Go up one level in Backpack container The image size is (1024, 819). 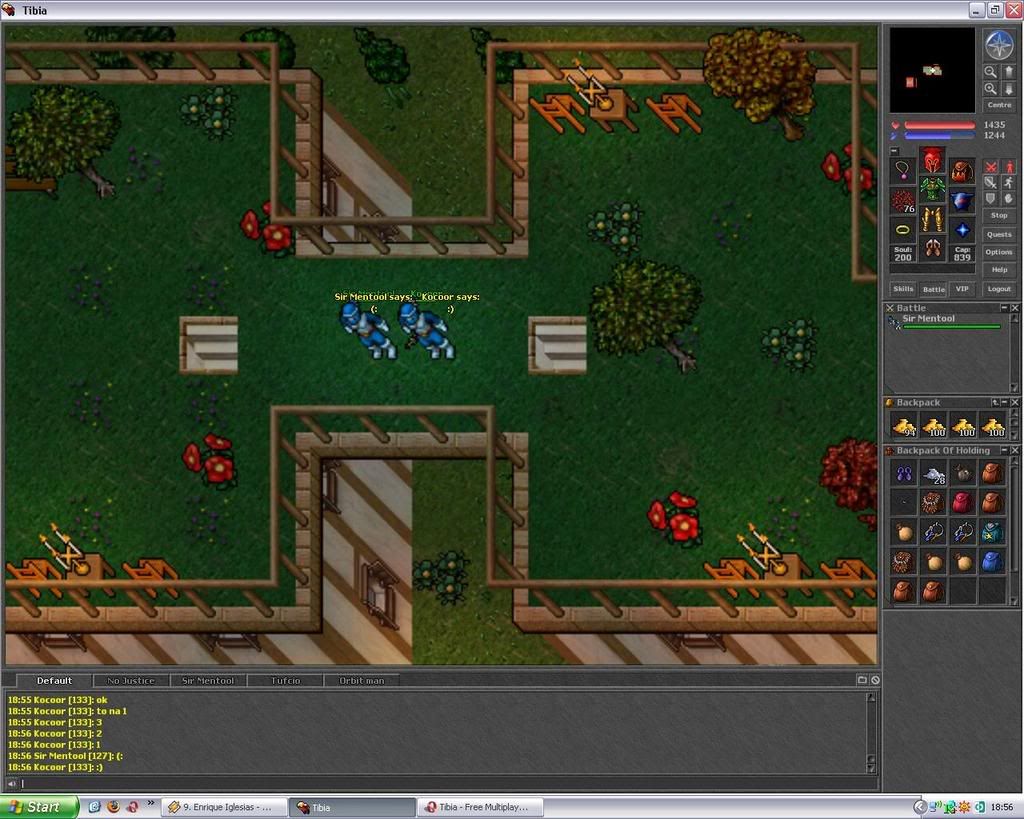(x=995, y=402)
